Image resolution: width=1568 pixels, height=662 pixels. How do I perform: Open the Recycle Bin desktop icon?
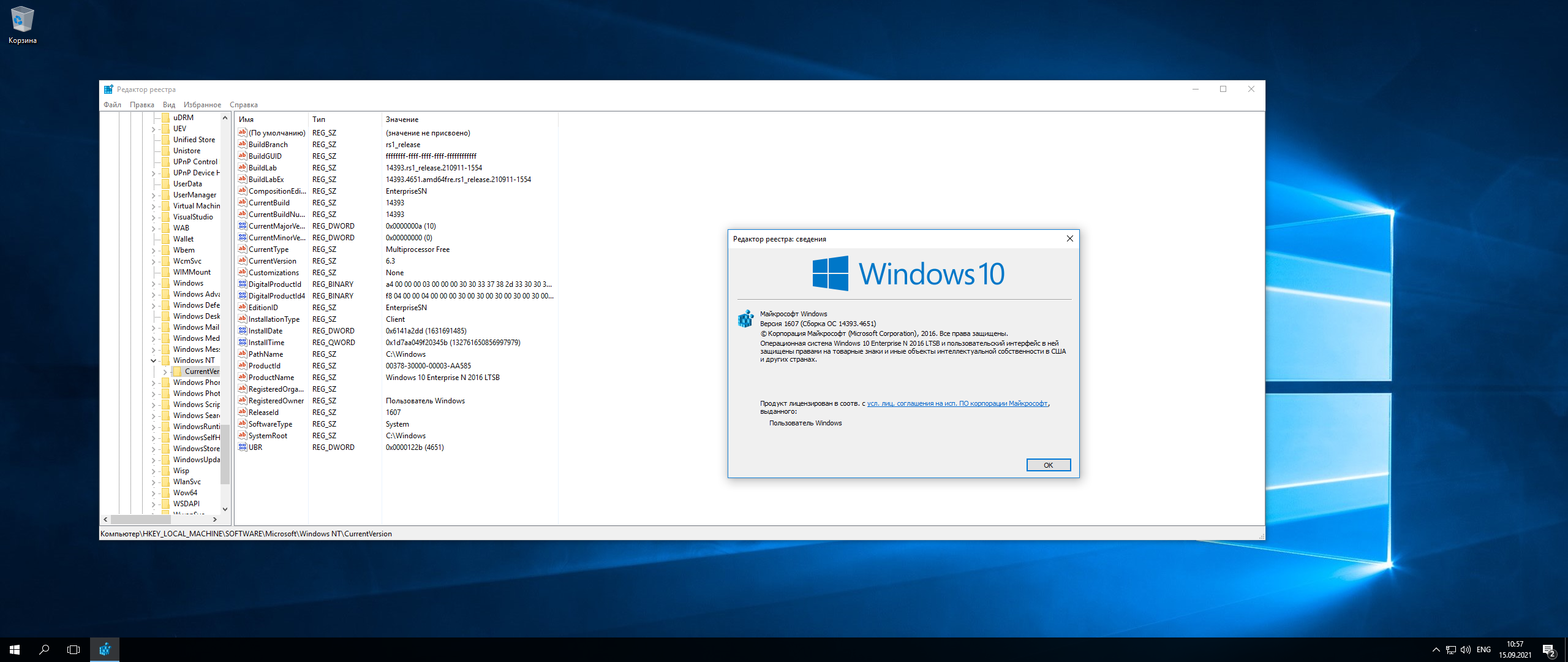[x=22, y=25]
